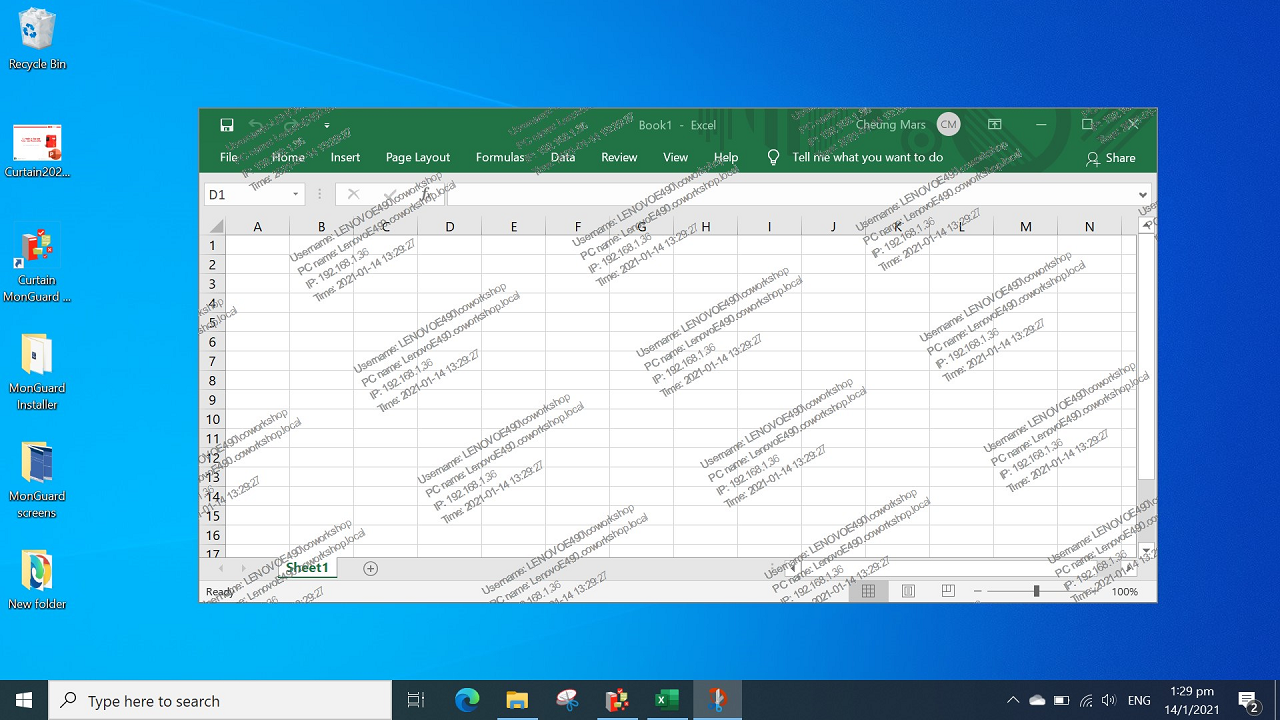This screenshot has height=720, width=1280.
Task: Expand the formula bar chevron
Action: click(1142, 194)
